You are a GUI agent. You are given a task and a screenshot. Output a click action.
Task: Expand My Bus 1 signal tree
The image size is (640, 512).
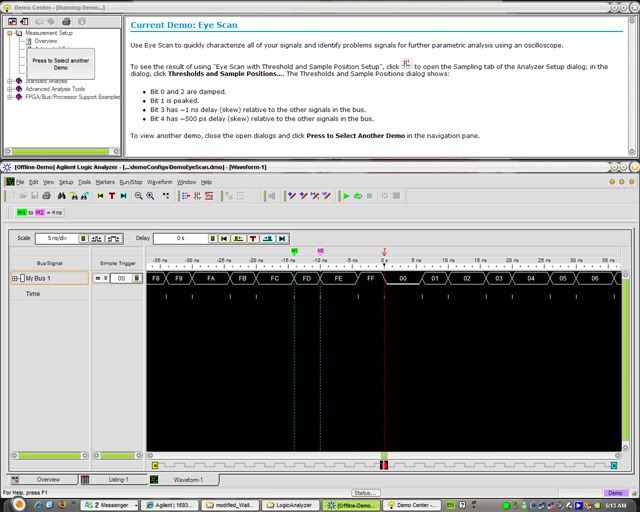click(x=15, y=278)
